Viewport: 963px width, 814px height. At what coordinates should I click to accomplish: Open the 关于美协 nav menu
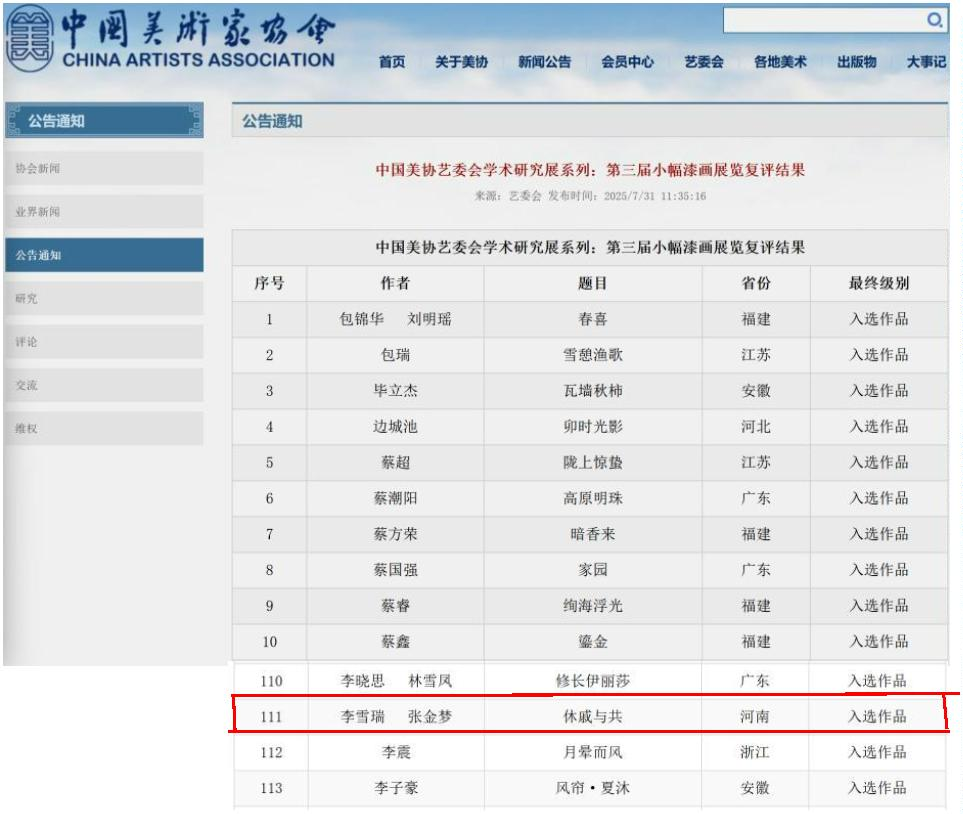461,62
